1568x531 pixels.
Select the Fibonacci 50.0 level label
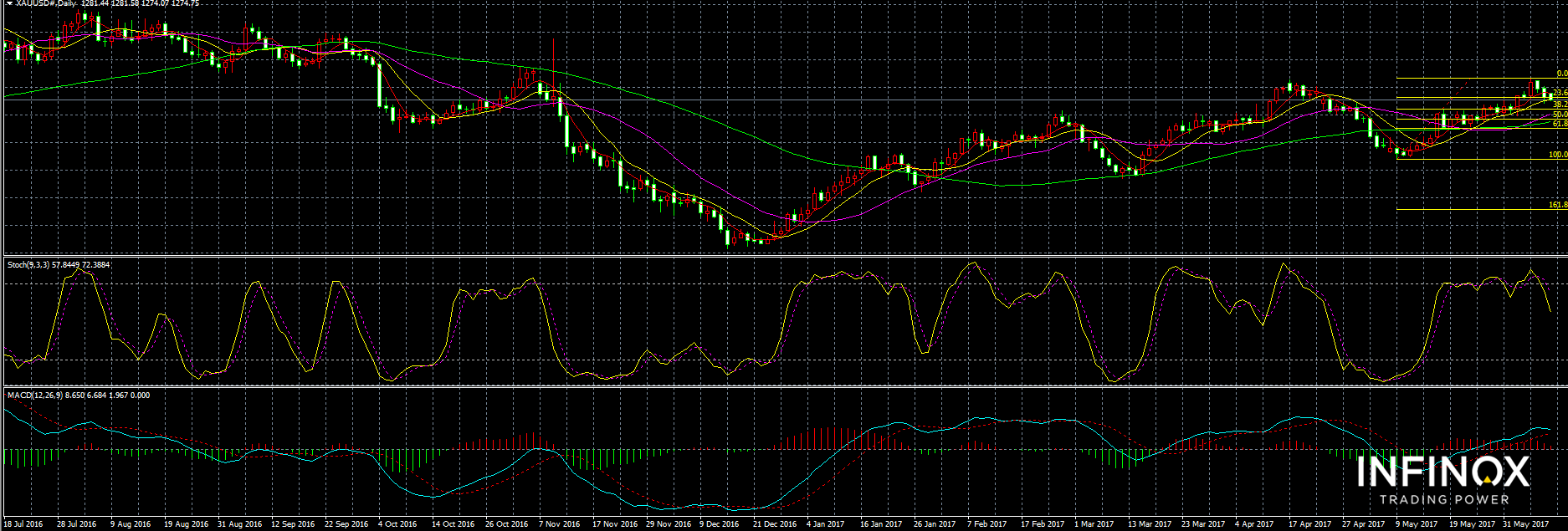click(x=1559, y=115)
